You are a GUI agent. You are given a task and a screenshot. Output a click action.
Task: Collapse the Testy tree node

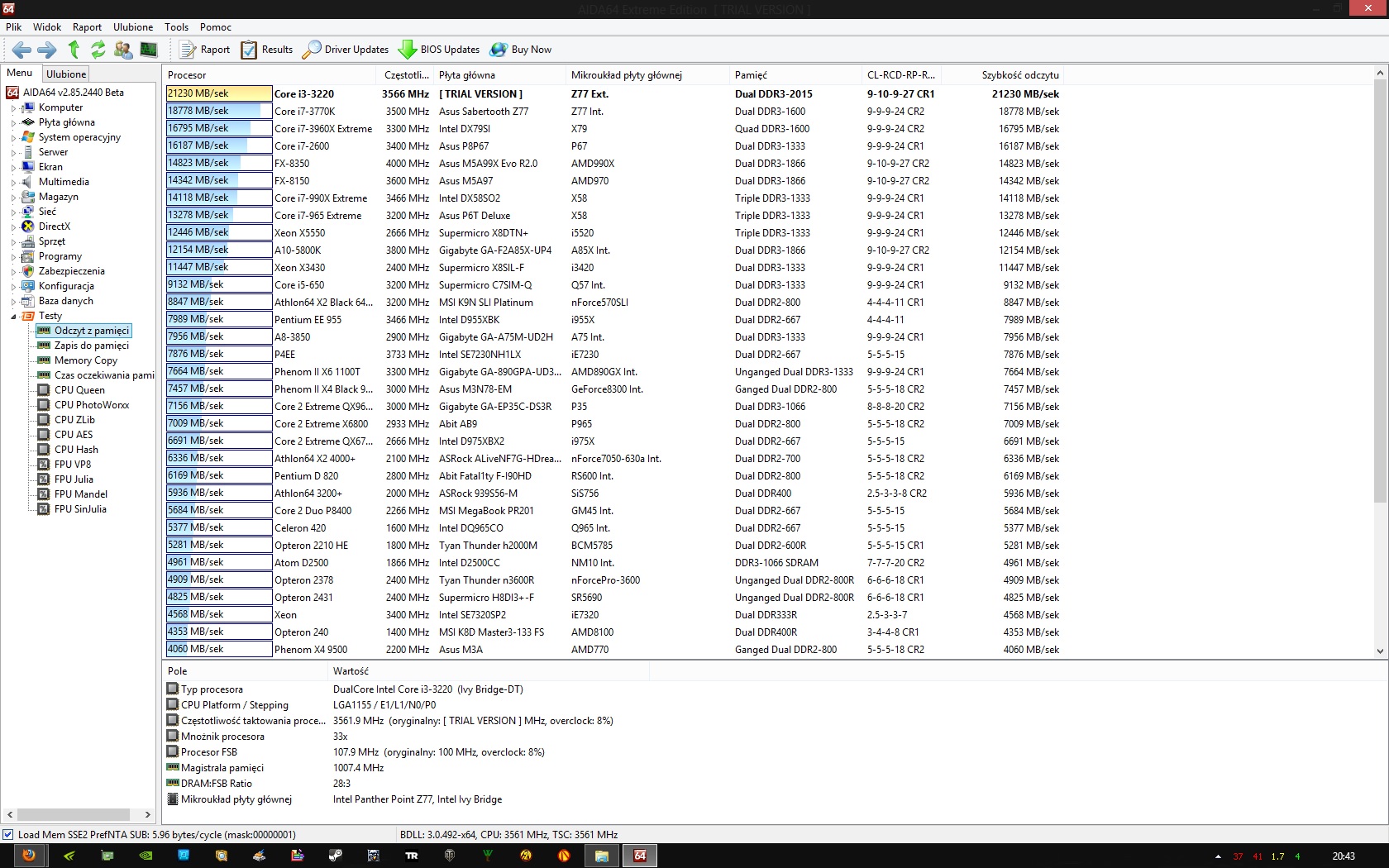[13, 317]
